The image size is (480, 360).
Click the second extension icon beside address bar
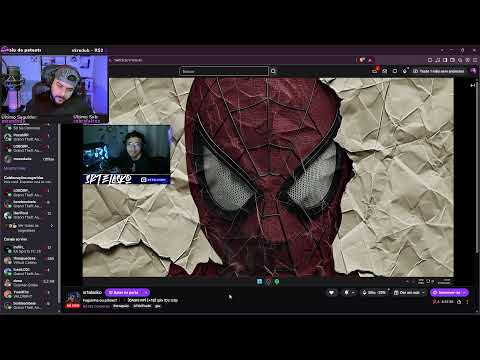point(370,60)
